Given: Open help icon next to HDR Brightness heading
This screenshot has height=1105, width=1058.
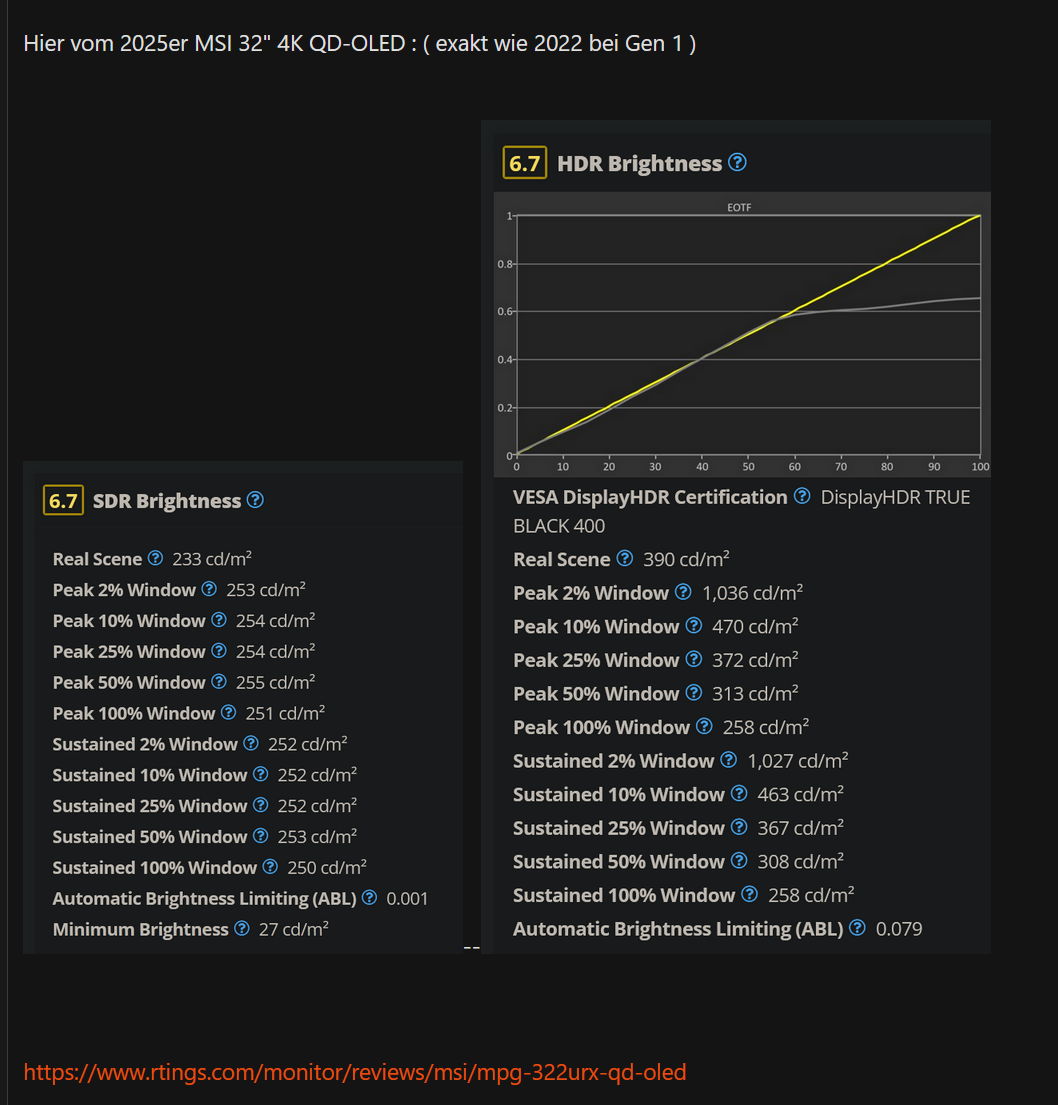Looking at the screenshot, I should [x=738, y=162].
